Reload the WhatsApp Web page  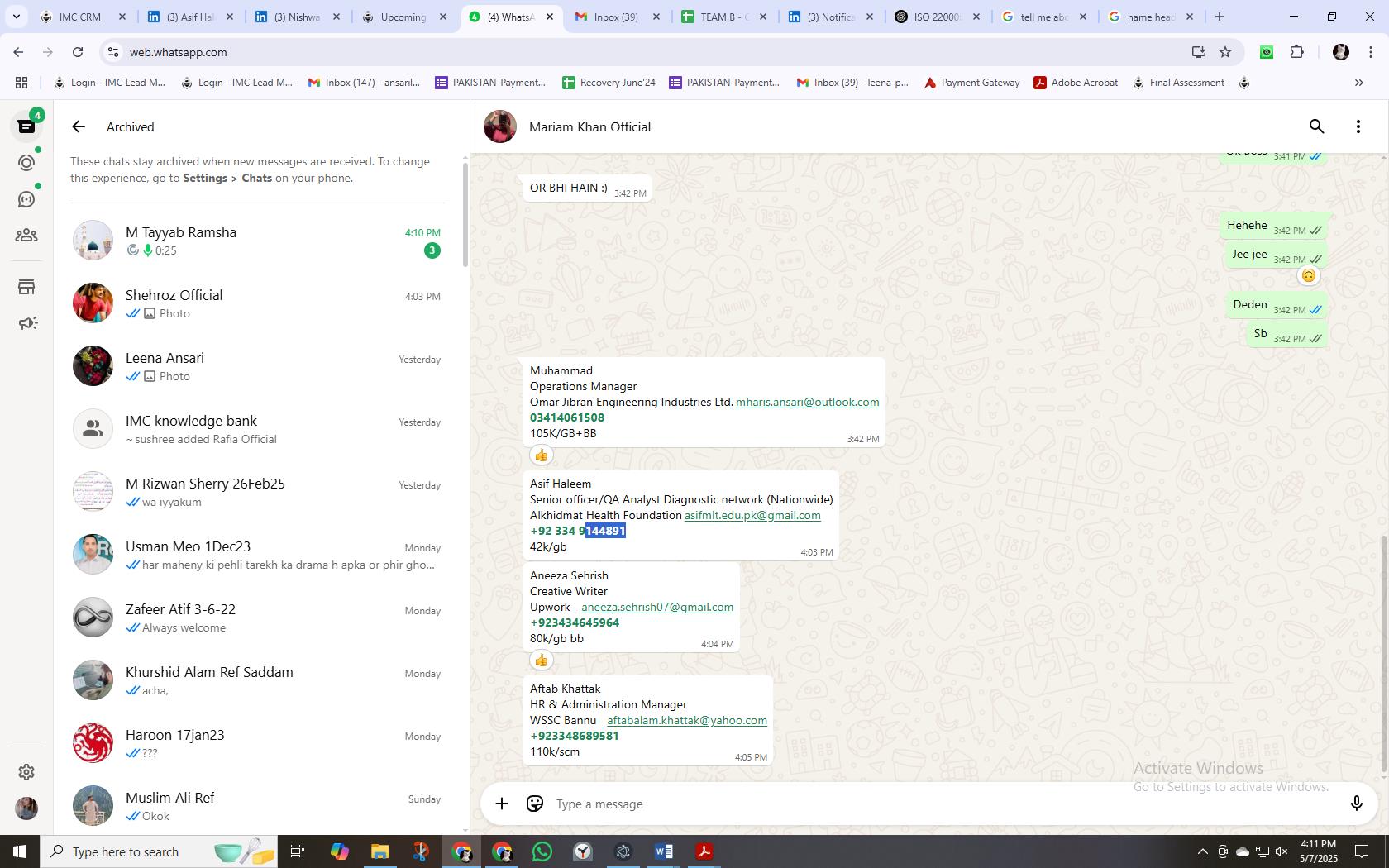78,52
